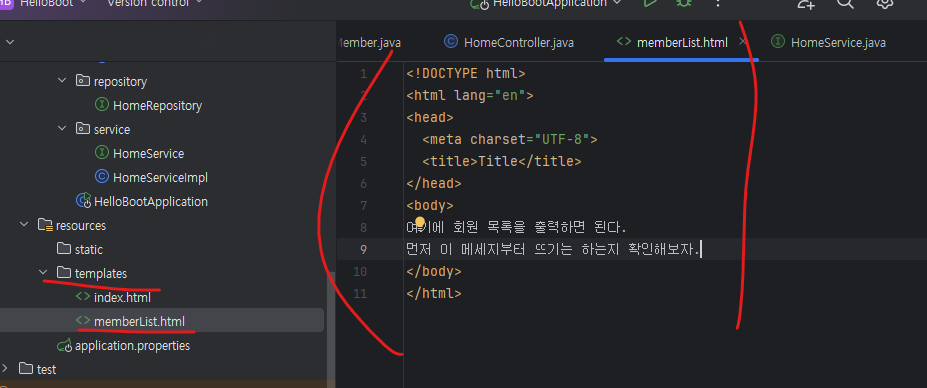927x388 pixels.
Task: Click the static folder icon
Action: tap(63, 249)
